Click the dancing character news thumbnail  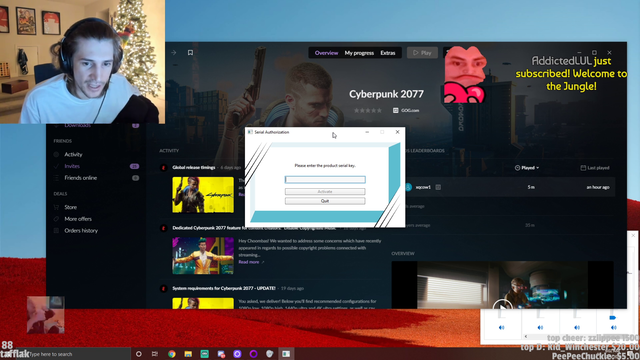(x=203, y=256)
